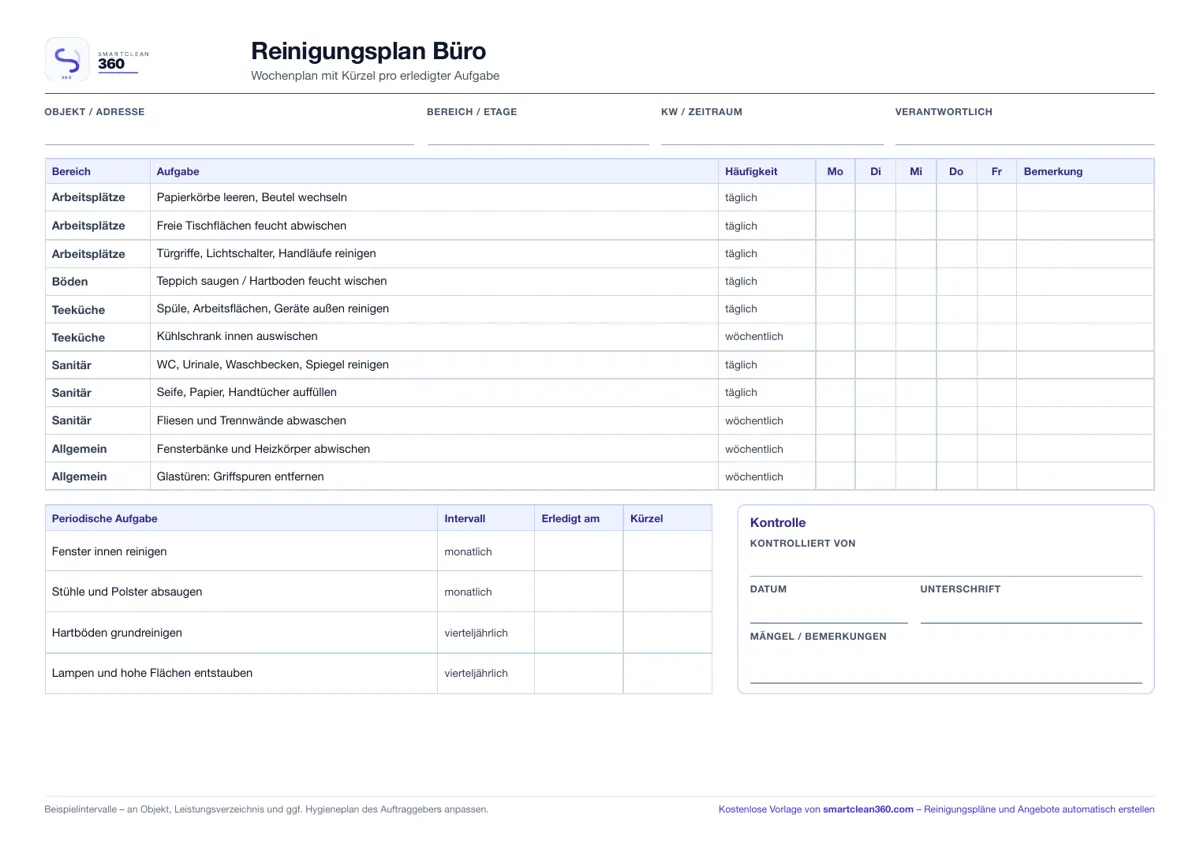1200x848 pixels.
Task: Click the Objekt / Adresse entry line
Action: coord(229,135)
